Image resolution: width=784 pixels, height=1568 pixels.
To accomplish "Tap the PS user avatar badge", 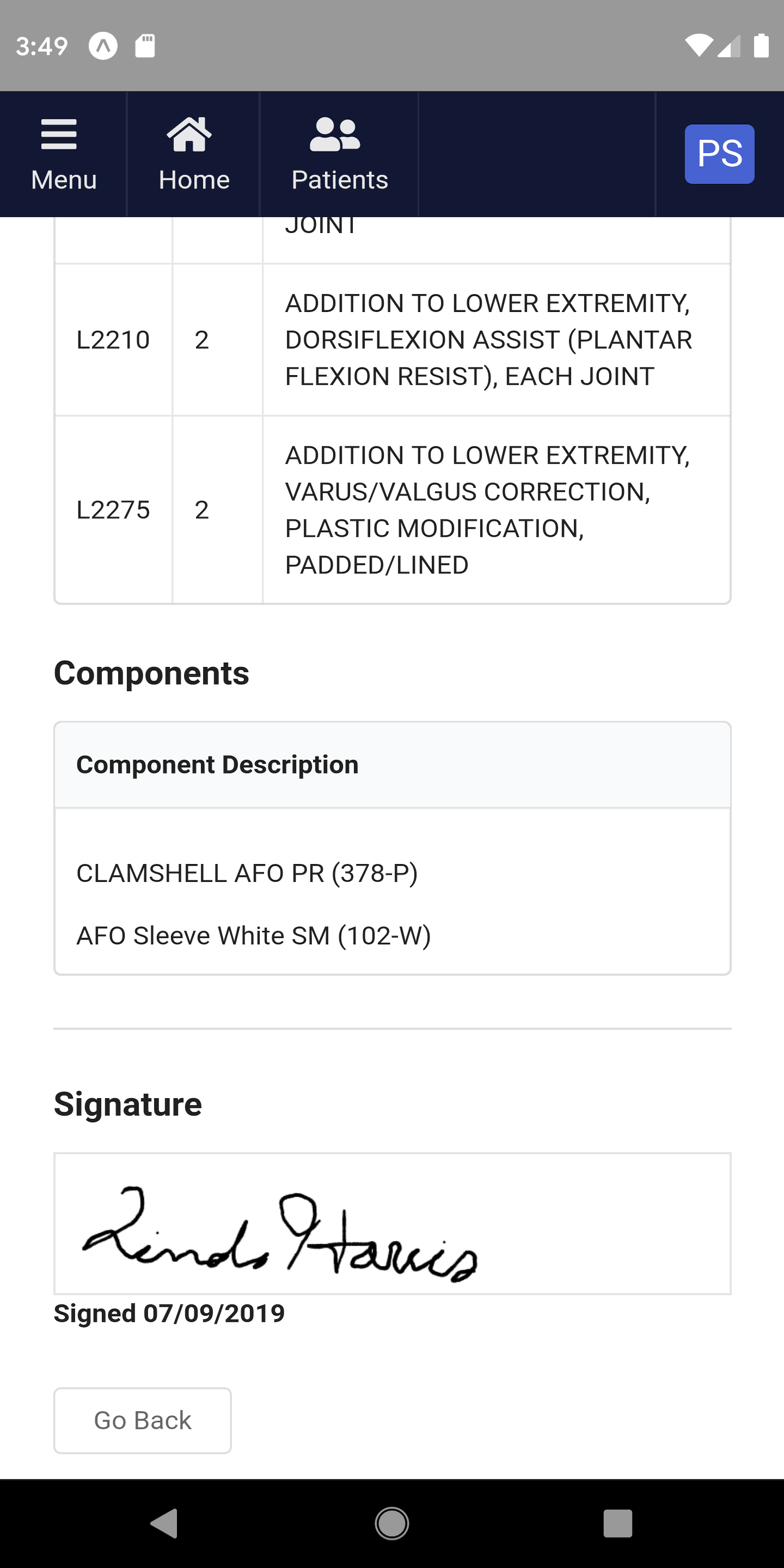I will (719, 154).
